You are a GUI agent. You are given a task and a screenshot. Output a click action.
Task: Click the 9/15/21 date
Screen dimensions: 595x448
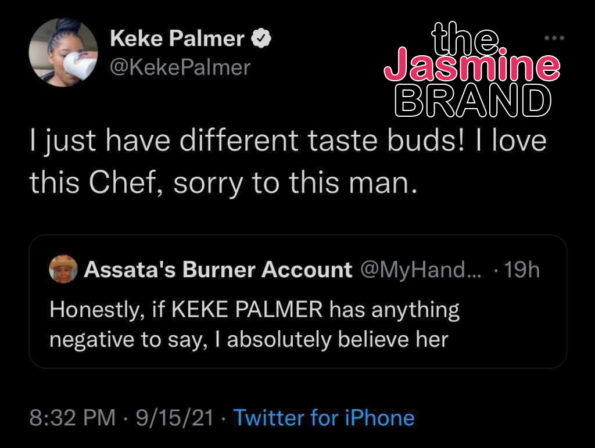[175, 418]
